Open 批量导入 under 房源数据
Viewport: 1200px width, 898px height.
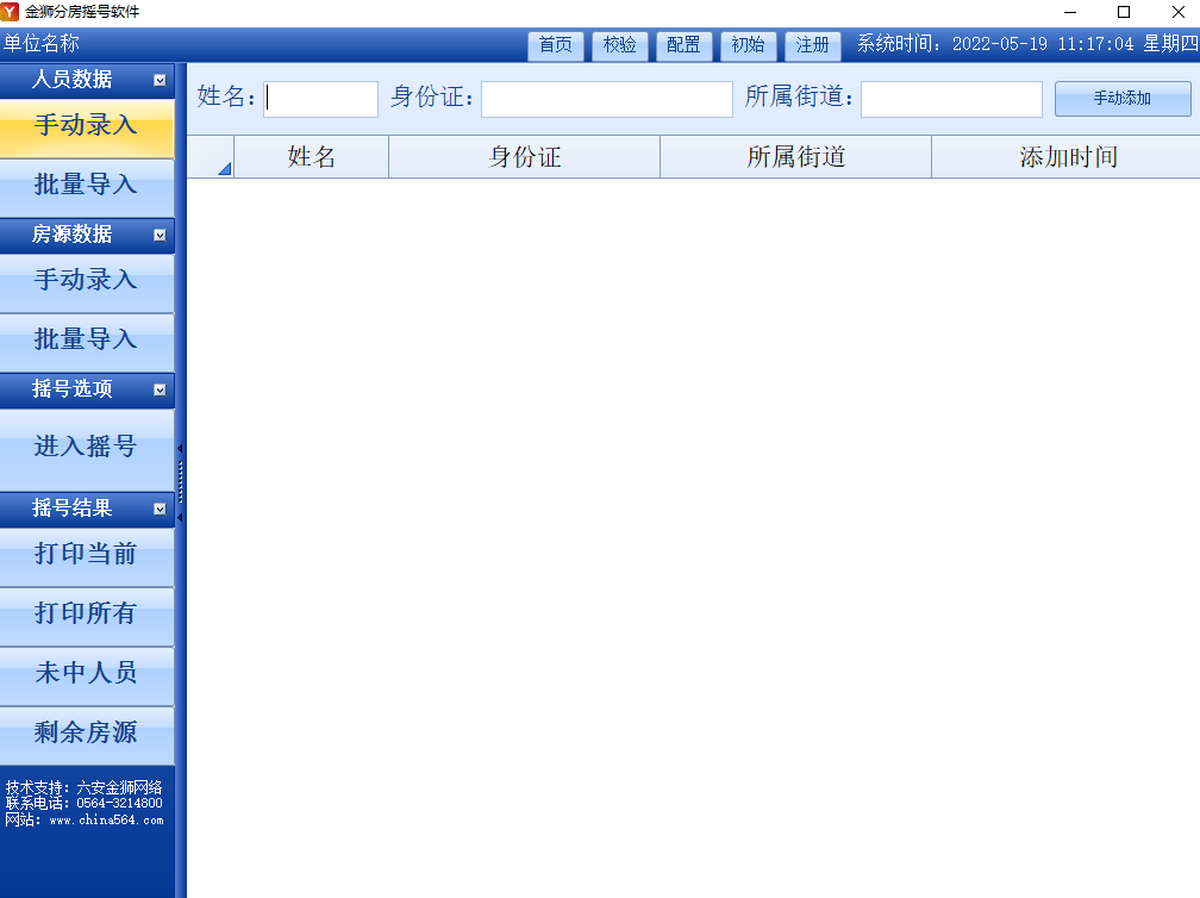[x=87, y=341]
